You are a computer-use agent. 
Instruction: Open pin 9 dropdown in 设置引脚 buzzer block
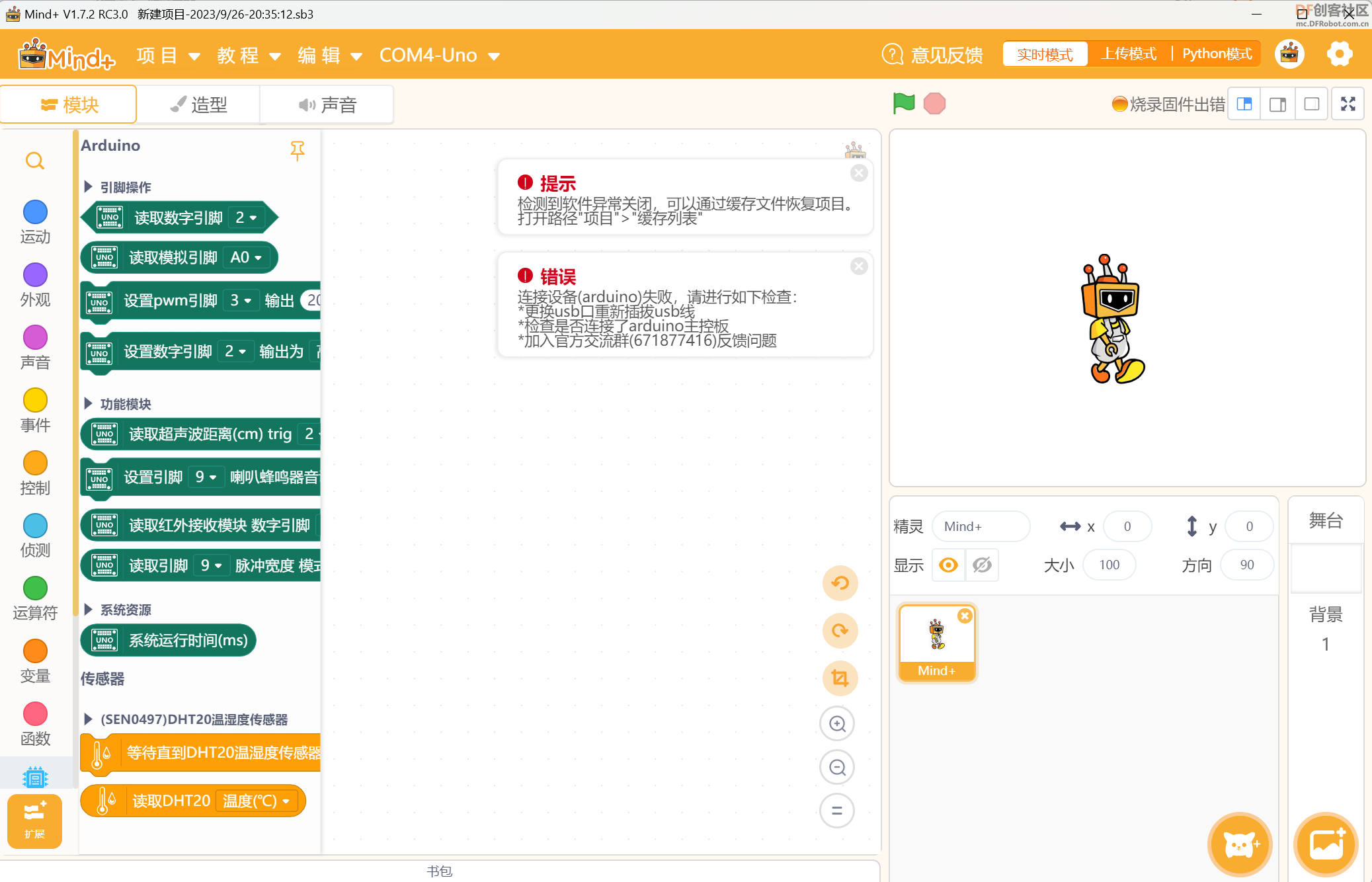pos(206,477)
